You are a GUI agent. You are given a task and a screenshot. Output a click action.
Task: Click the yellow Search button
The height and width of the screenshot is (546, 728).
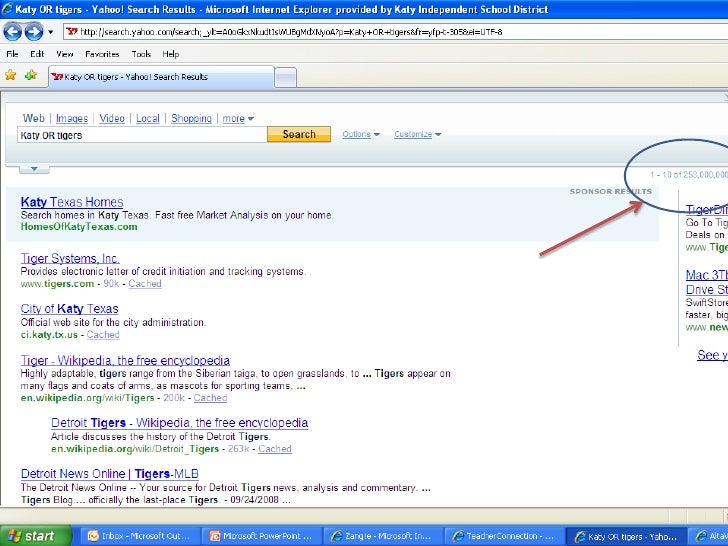pyautogui.click(x=299, y=134)
